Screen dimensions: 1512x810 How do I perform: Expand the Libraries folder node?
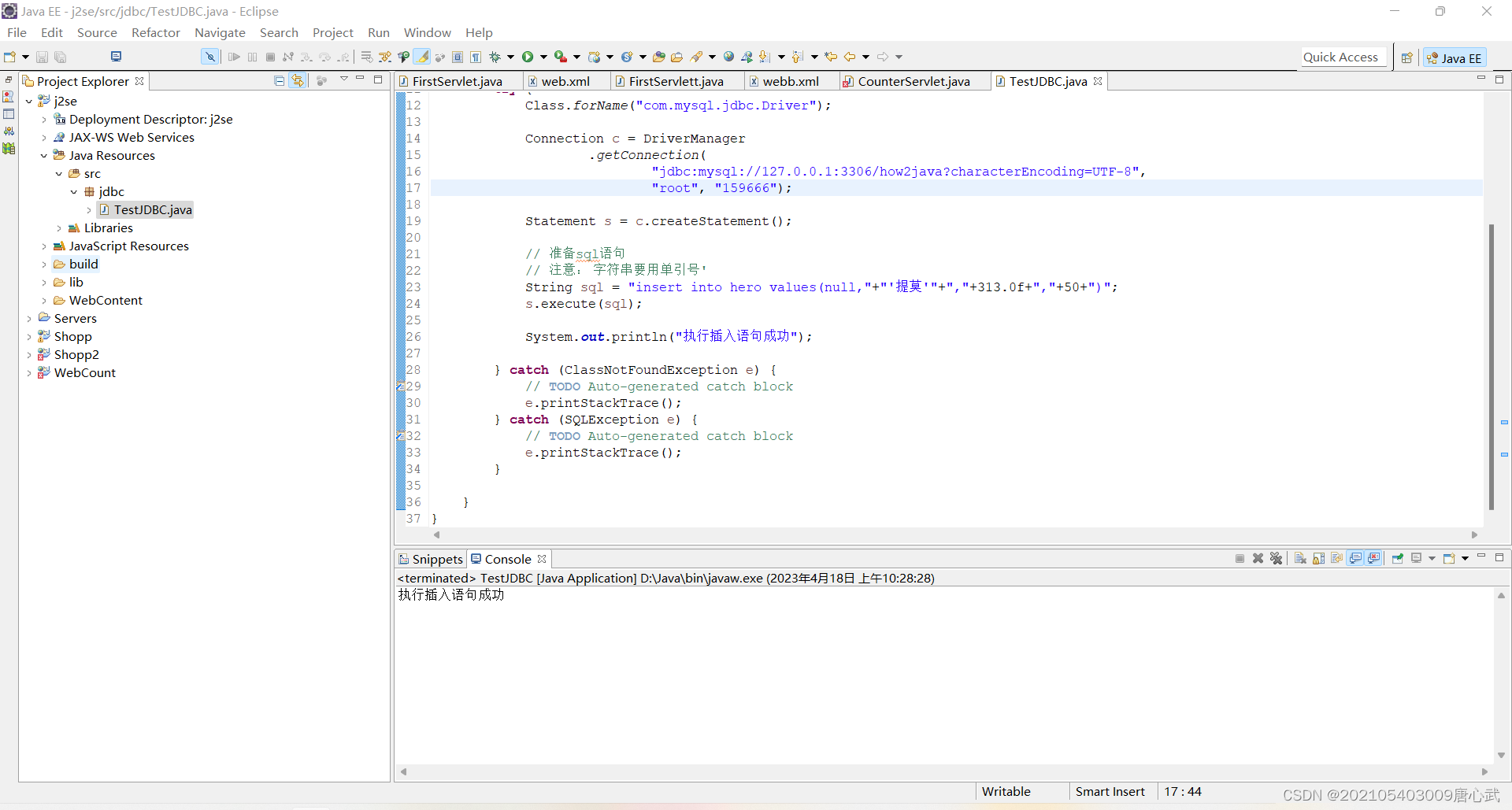click(x=59, y=227)
